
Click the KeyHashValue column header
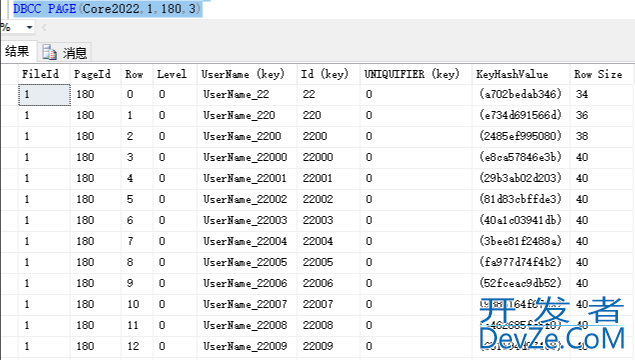tap(521, 74)
